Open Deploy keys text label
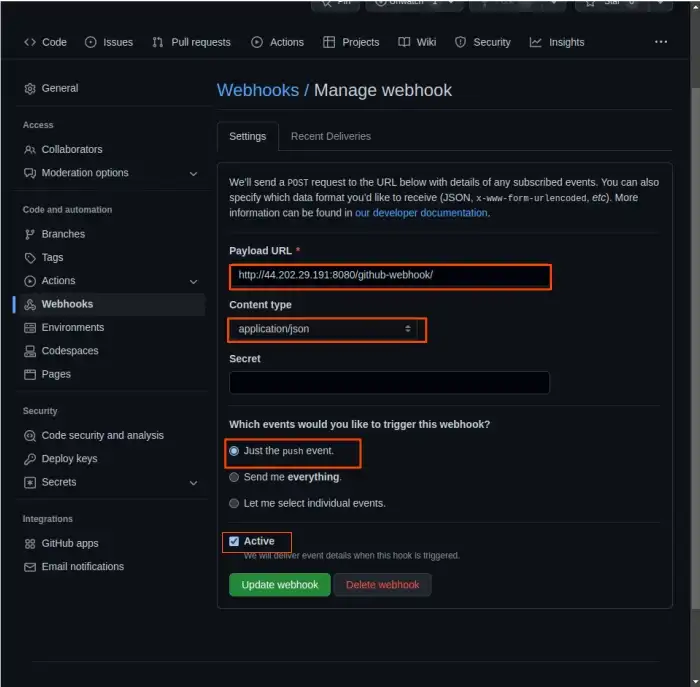 point(69,459)
